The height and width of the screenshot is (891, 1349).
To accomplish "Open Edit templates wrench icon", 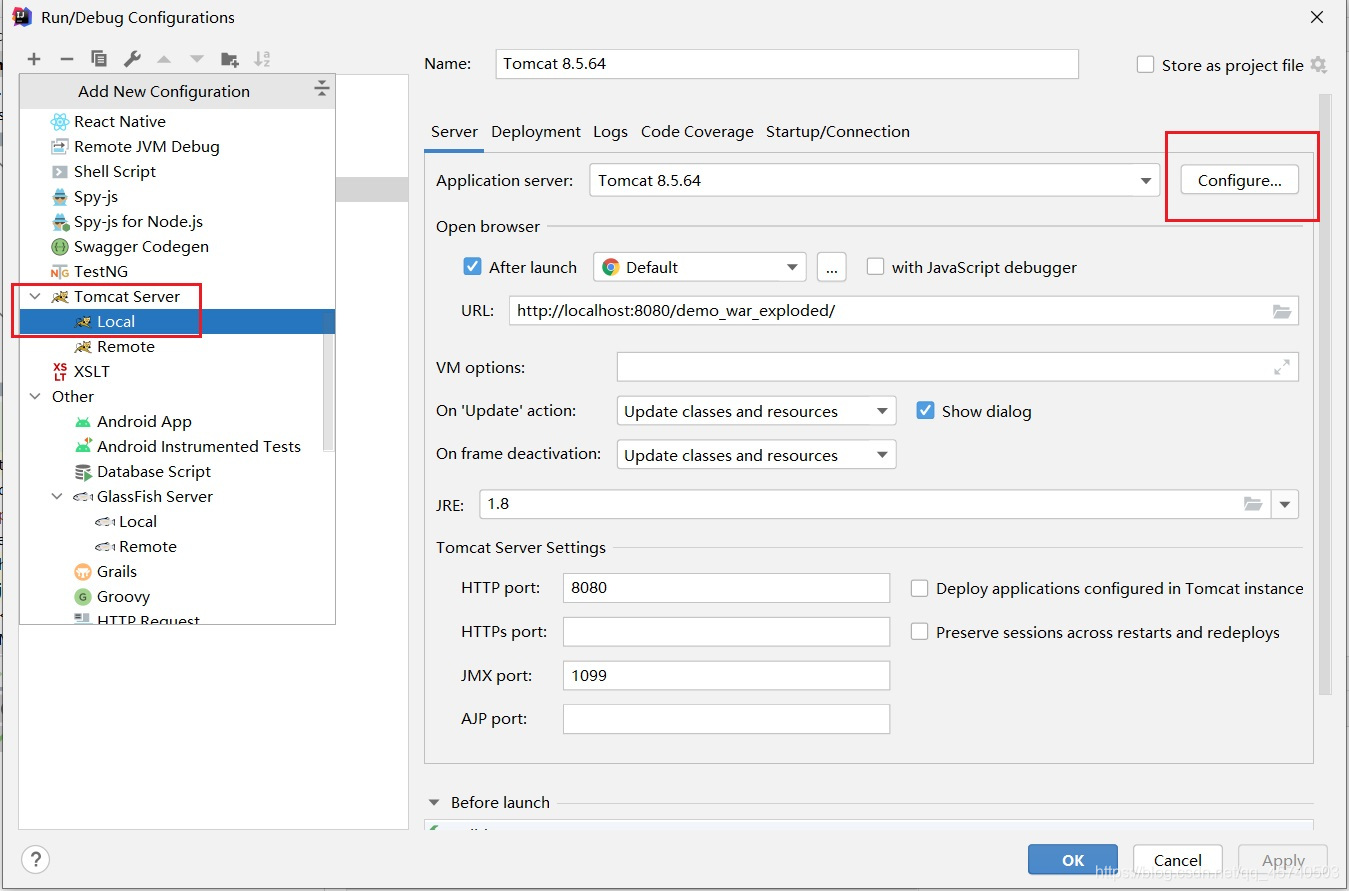I will [x=131, y=59].
